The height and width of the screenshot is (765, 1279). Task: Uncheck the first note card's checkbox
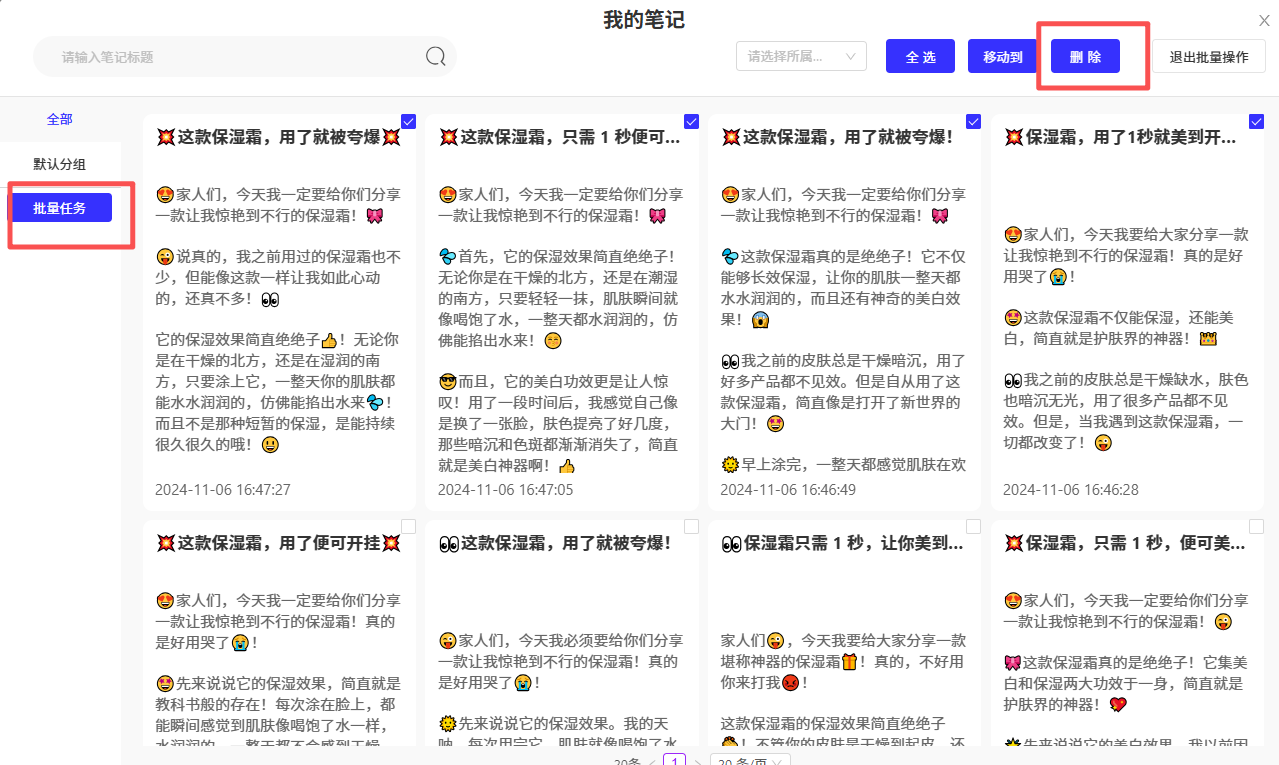(408, 121)
